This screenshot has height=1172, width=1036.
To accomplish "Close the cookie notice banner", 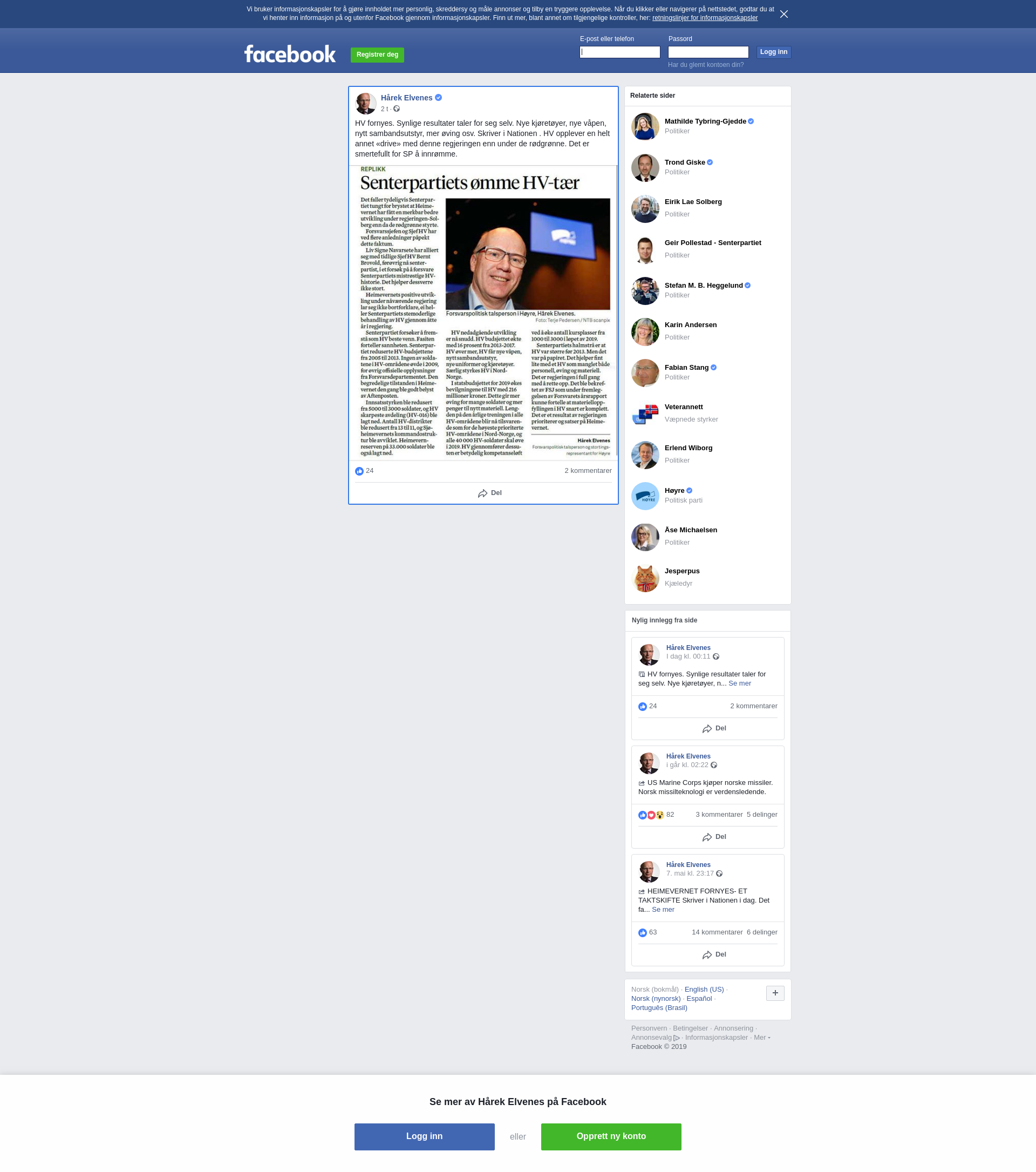I will coord(784,15).
